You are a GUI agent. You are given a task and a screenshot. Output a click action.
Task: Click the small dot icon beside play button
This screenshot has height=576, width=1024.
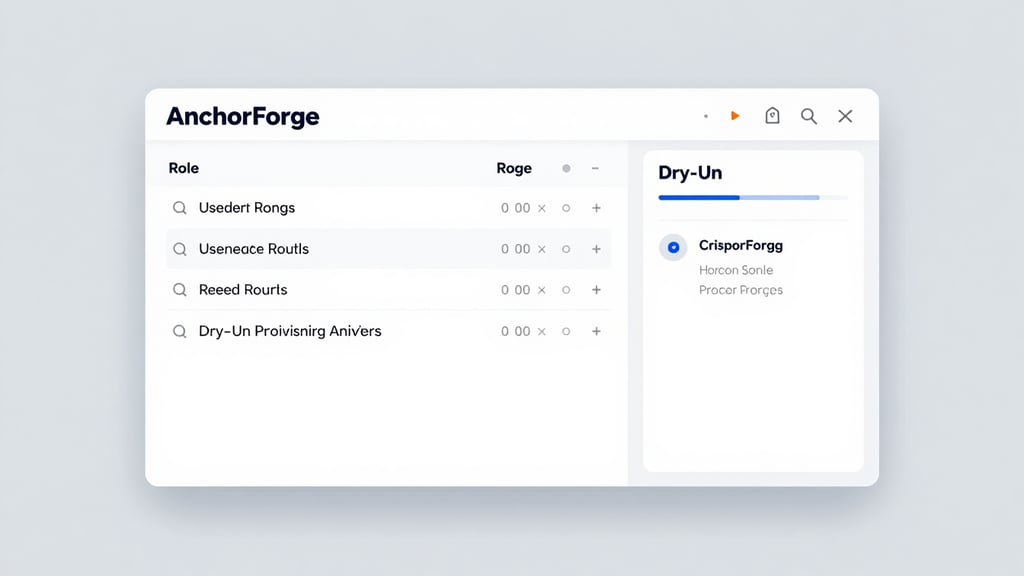coord(706,116)
